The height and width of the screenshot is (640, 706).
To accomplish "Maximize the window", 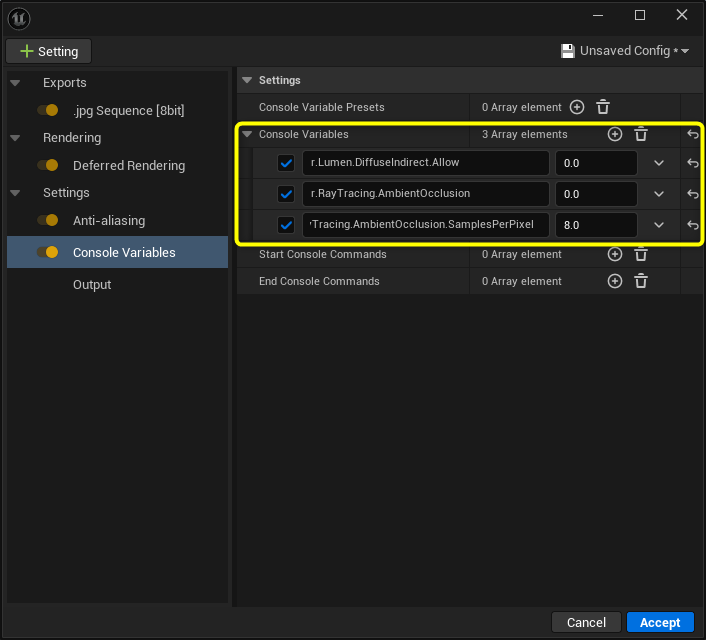I will 639,15.
